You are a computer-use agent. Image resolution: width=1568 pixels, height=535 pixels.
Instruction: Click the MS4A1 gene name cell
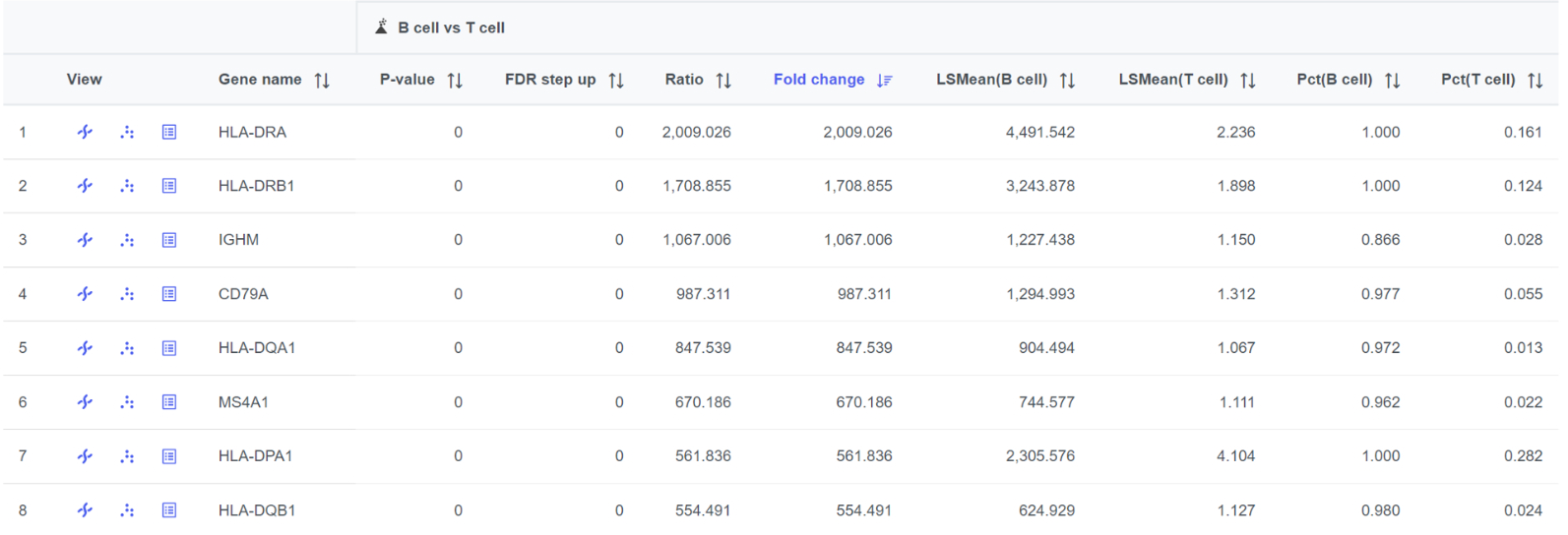pyautogui.click(x=243, y=402)
